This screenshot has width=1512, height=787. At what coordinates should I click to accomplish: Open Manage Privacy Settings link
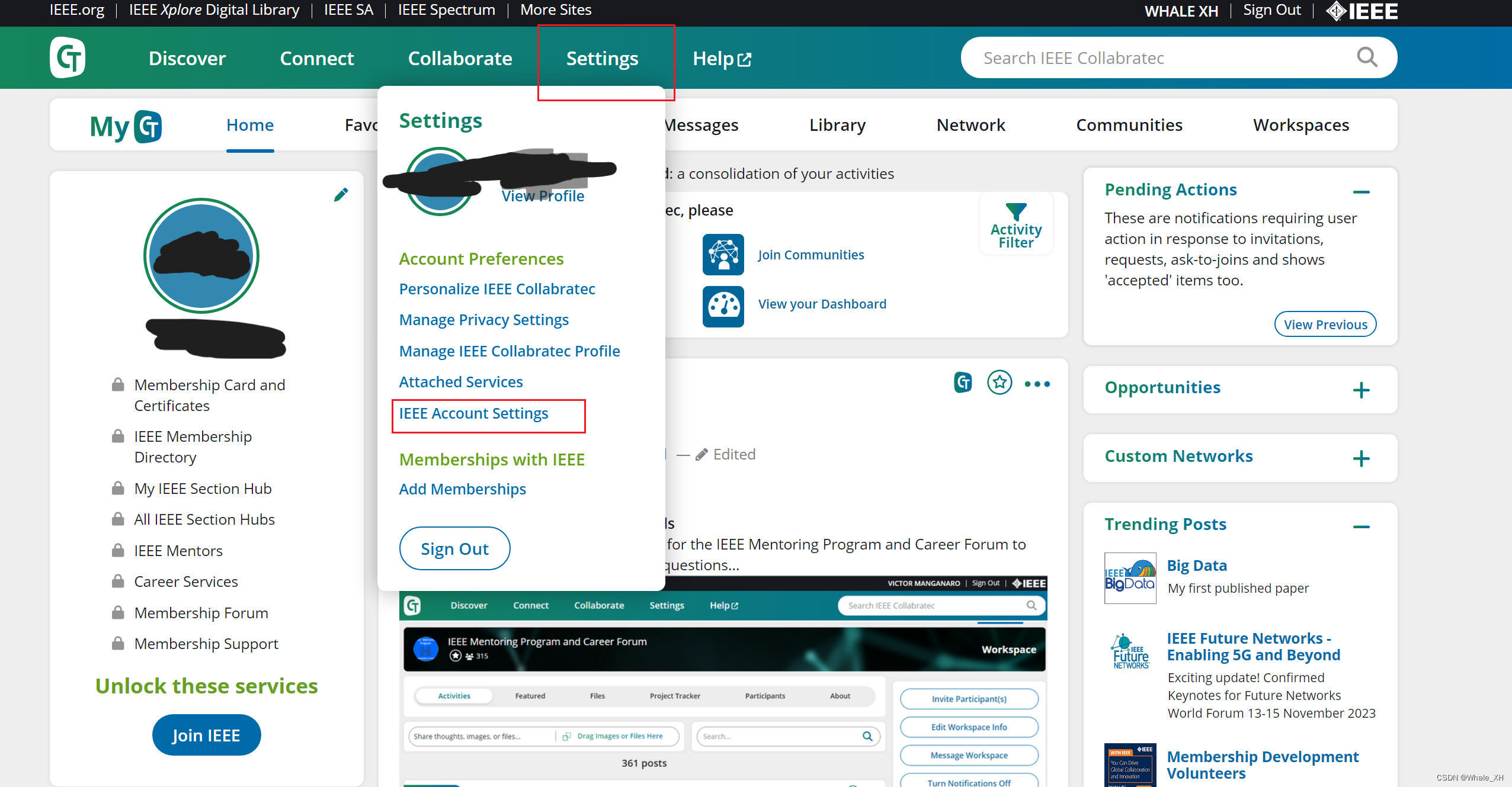483,320
